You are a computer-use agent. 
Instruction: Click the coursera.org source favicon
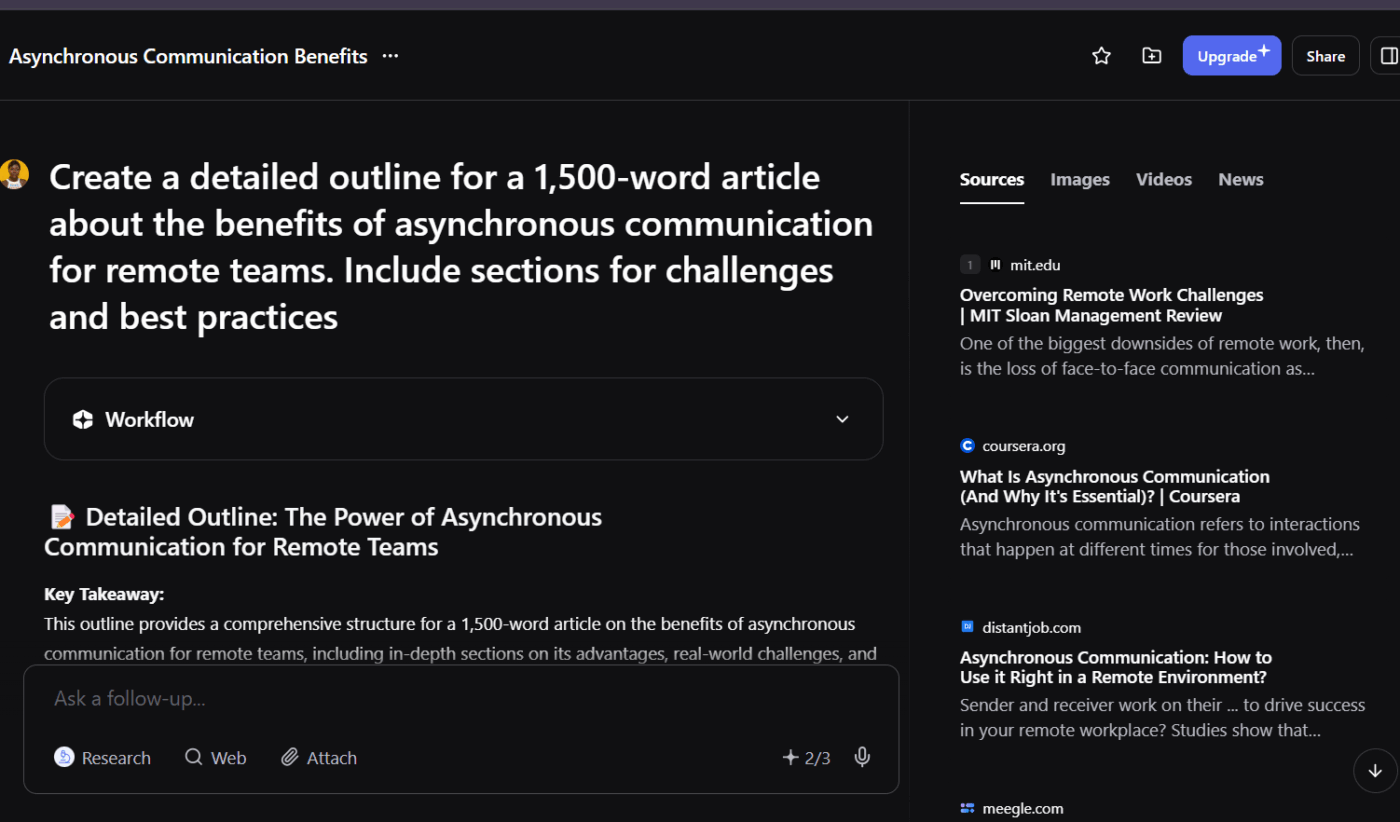click(x=967, y=445)
